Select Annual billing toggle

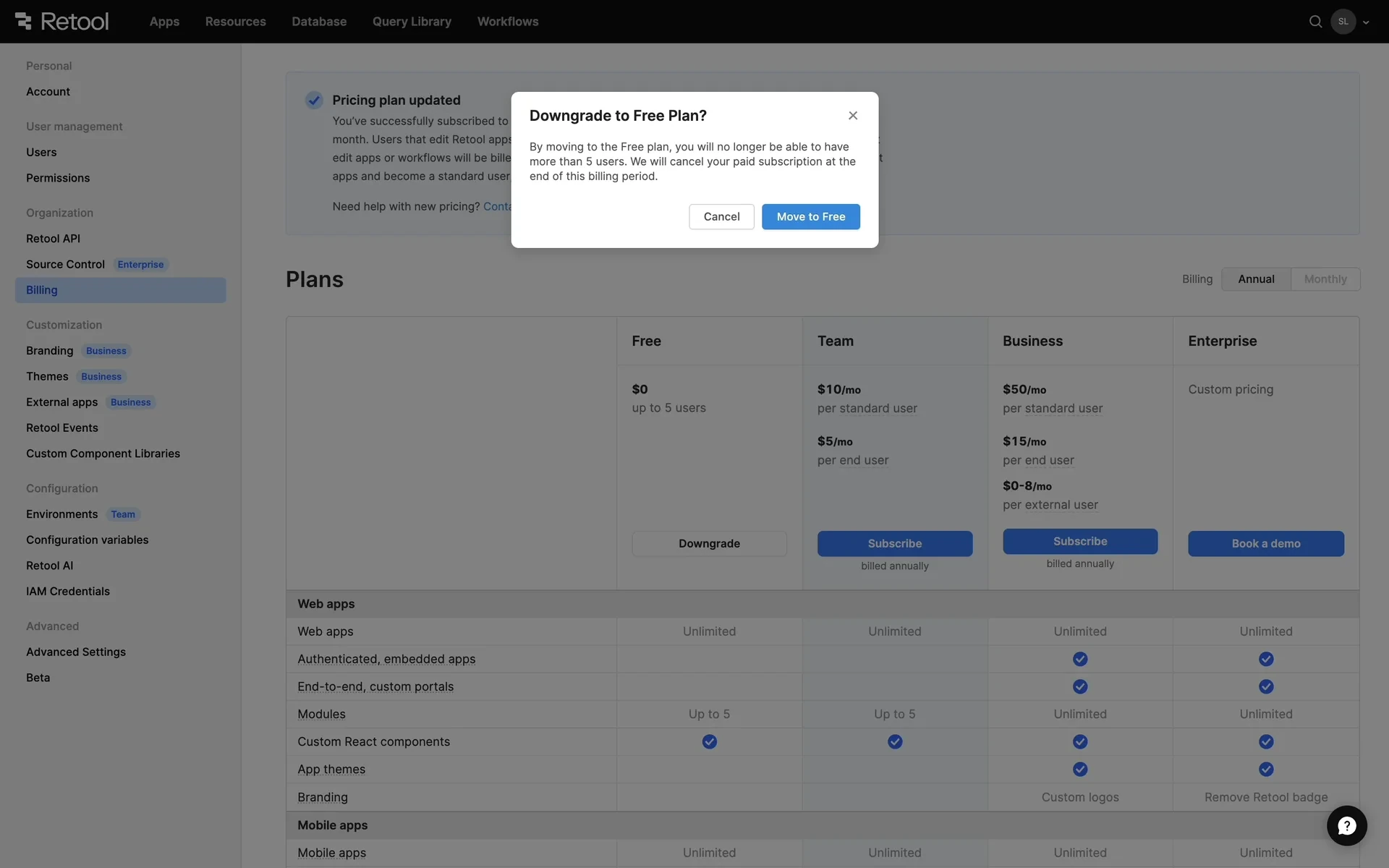(x=1256, y=279)
